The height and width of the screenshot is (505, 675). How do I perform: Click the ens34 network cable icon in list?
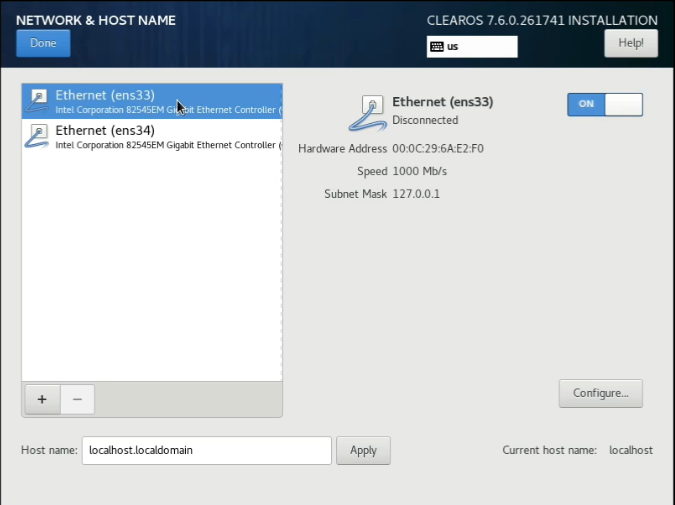pos(37,136)
